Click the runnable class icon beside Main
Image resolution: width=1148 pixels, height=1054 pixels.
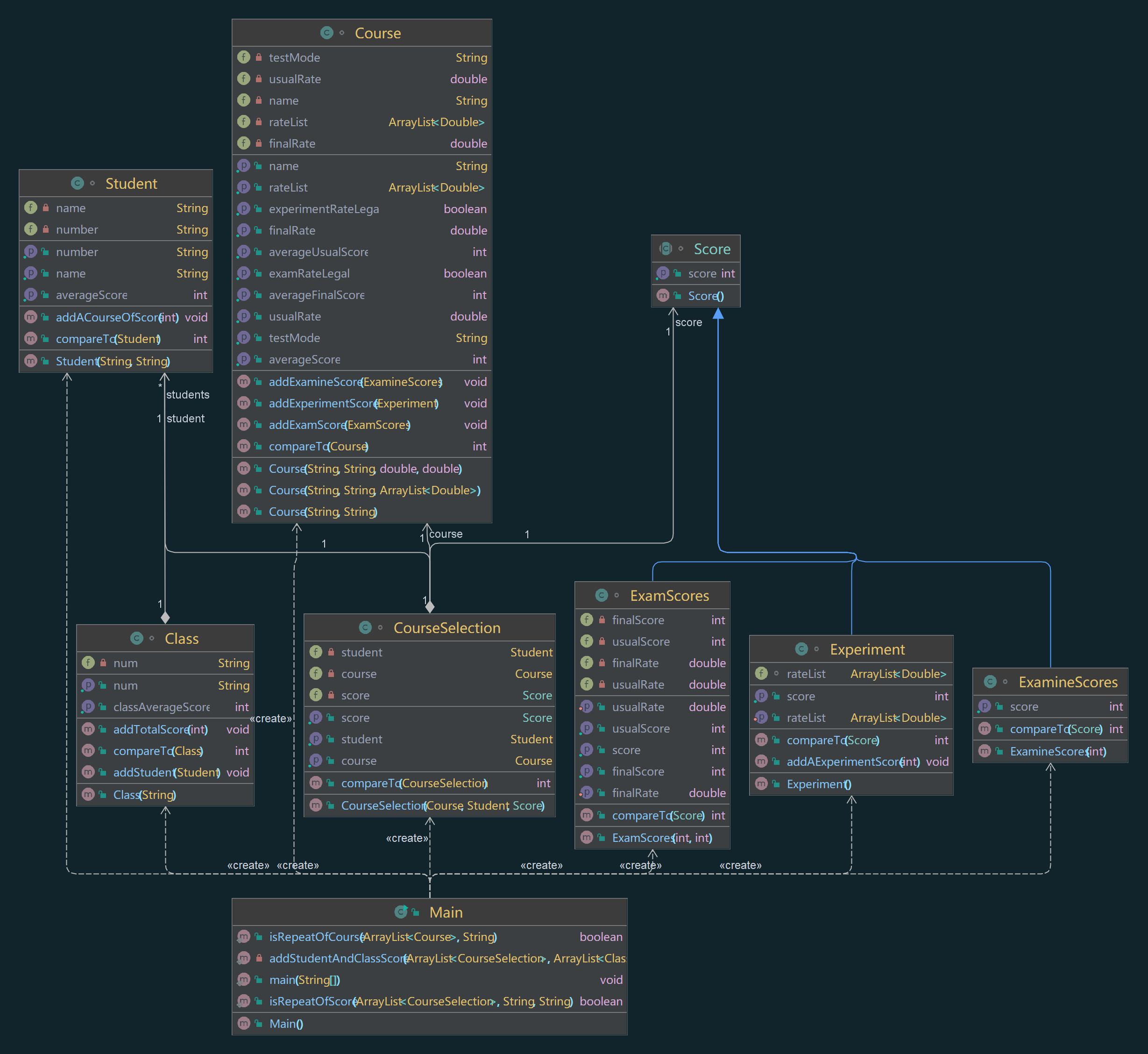click(x=401, y=912)
